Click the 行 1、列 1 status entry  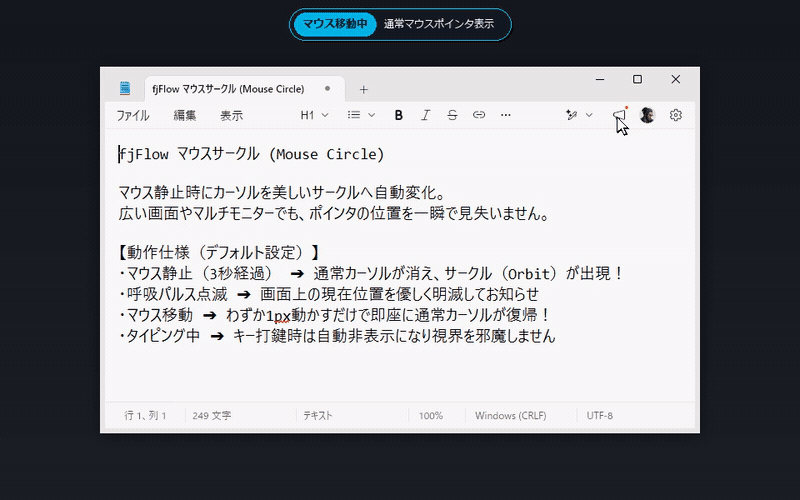(x=145, y=416)
